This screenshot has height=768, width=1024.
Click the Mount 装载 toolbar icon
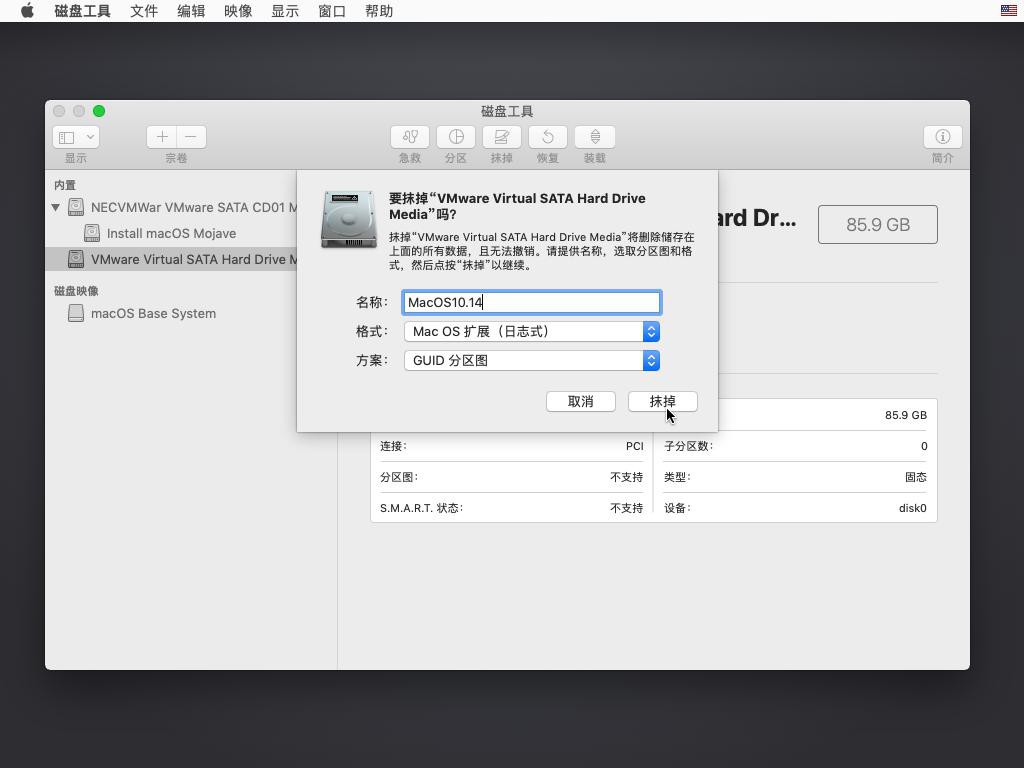tap(595, 136)
